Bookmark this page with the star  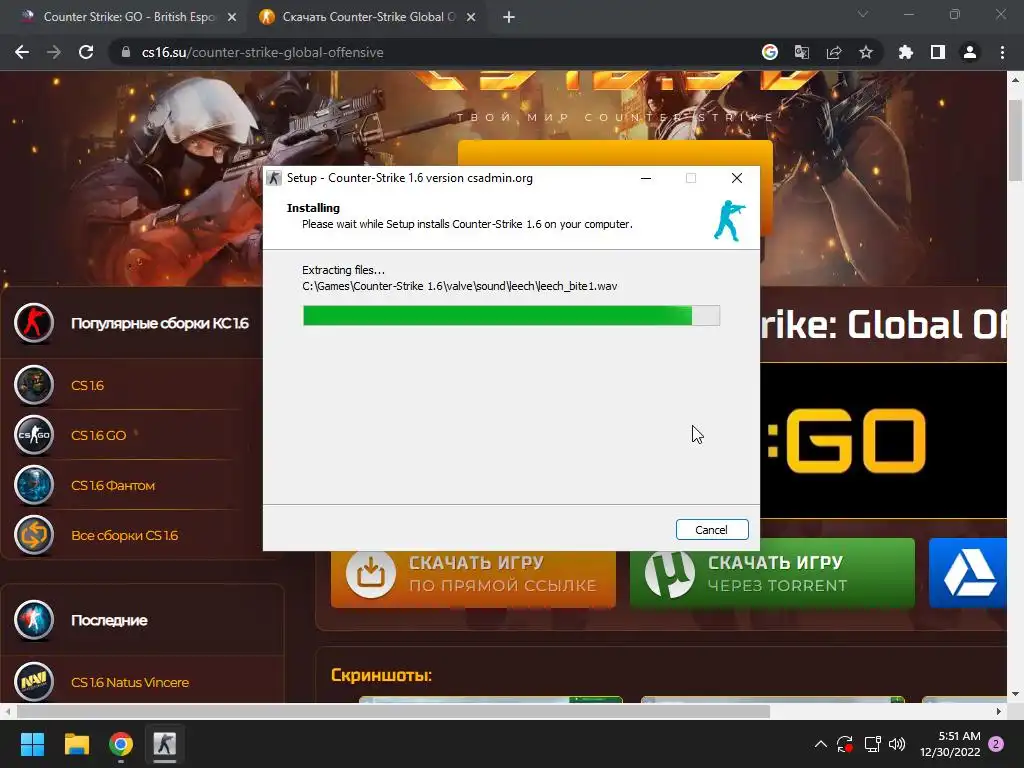(x=866, y=52)
